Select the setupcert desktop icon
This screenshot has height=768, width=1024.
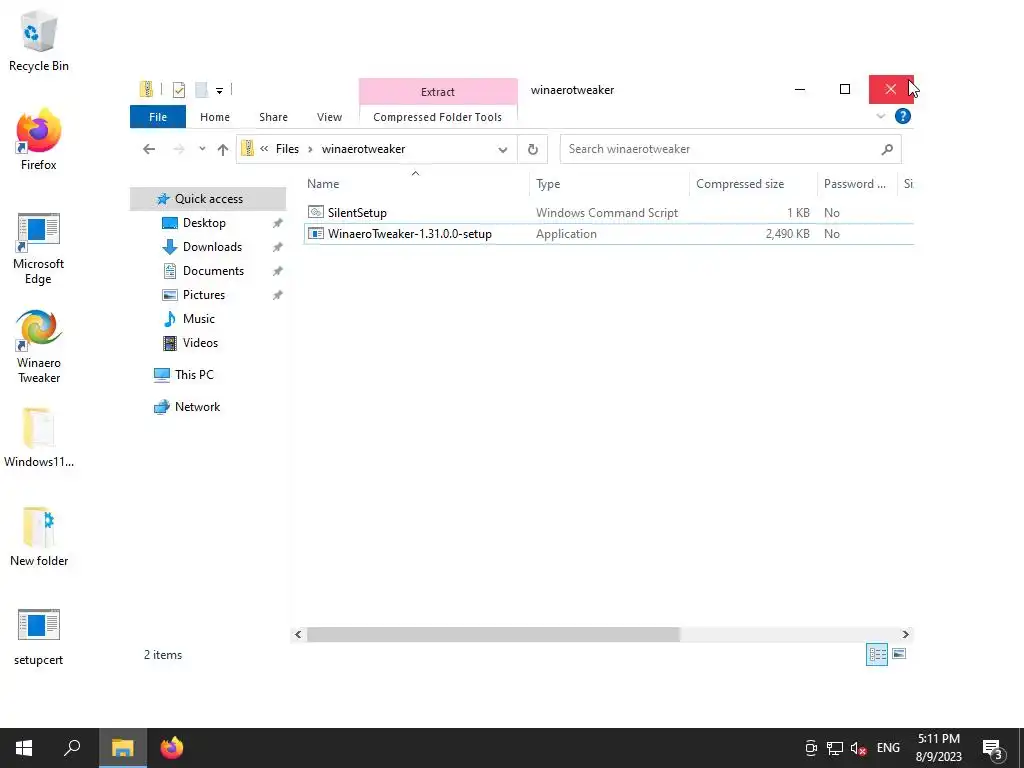coord(39,637)
